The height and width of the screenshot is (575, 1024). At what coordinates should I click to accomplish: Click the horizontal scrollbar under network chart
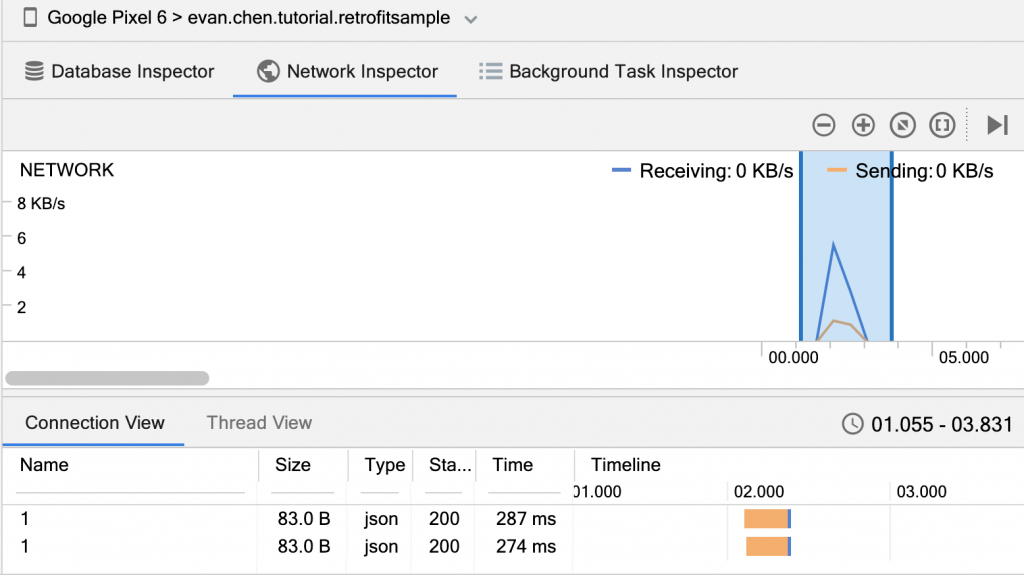point(107,378)
